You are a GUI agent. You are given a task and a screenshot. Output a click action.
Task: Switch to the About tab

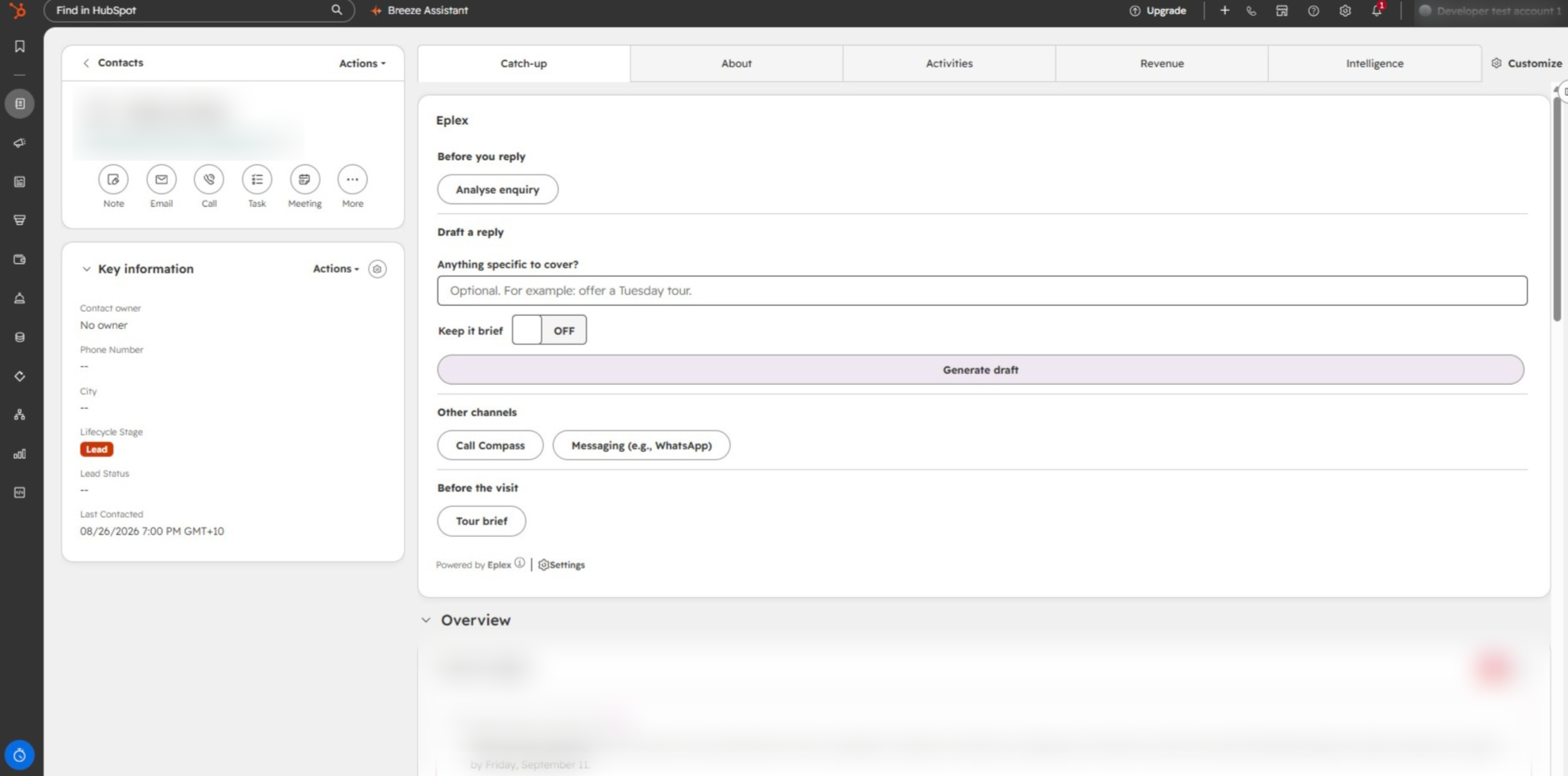(x=736, y=63)
